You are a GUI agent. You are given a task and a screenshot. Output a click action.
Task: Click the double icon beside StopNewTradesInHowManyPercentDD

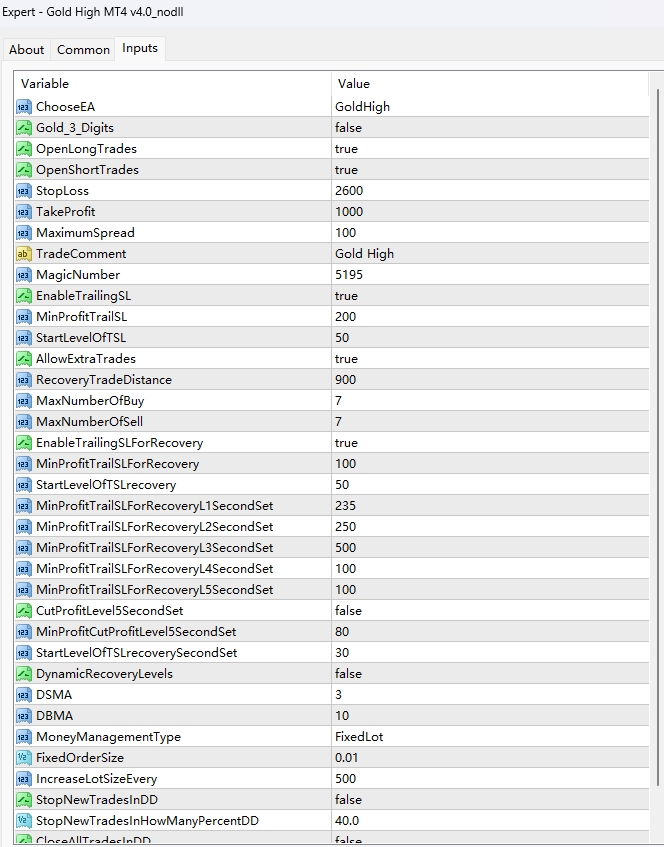[x=24, y=821]
